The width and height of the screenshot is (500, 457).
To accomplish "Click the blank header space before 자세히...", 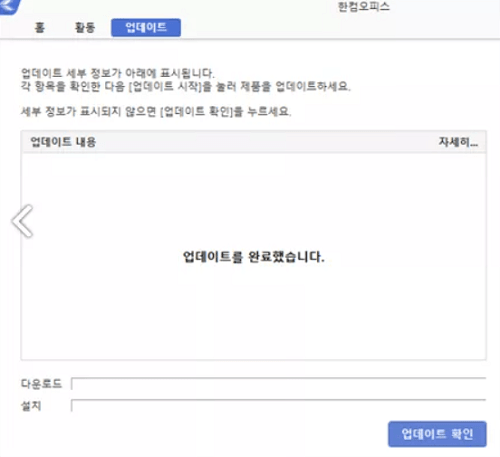I will pos(267,142).
